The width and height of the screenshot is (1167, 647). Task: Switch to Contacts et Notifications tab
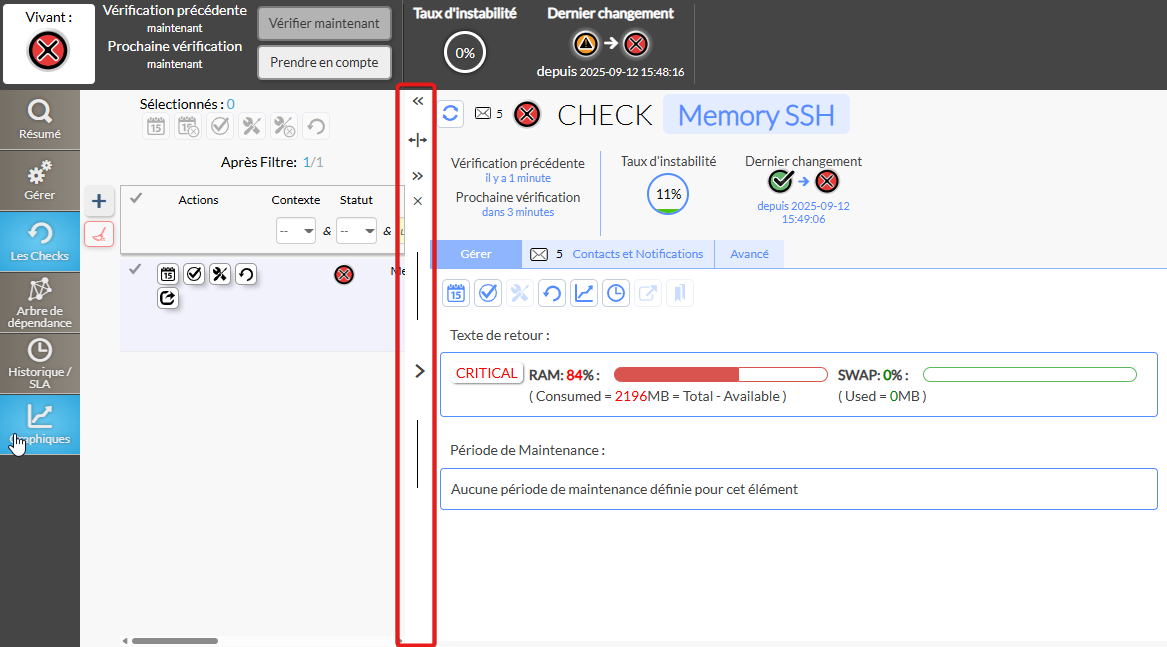pyautogui.click(x=637, y=254)
